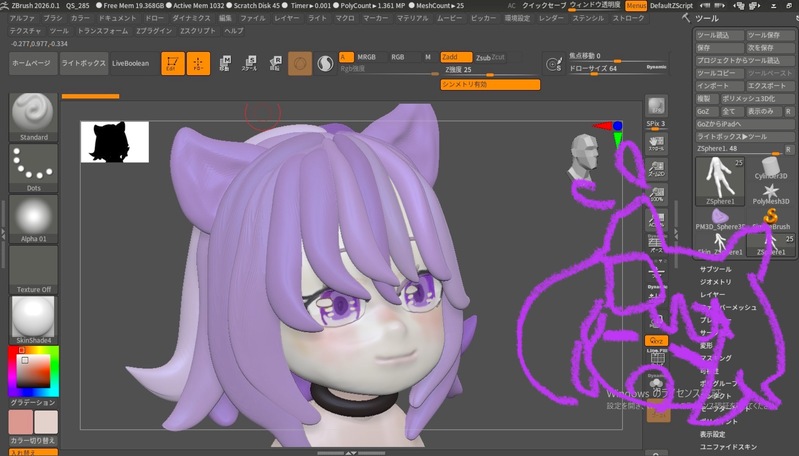Adjust the ドローサイズ 64 slider

click(618, 69)
